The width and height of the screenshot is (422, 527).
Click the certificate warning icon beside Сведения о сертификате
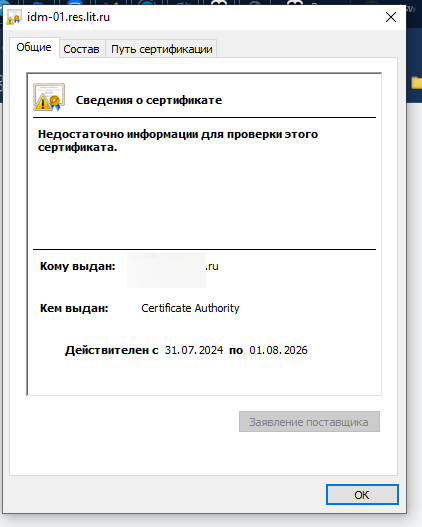[49, 97]
